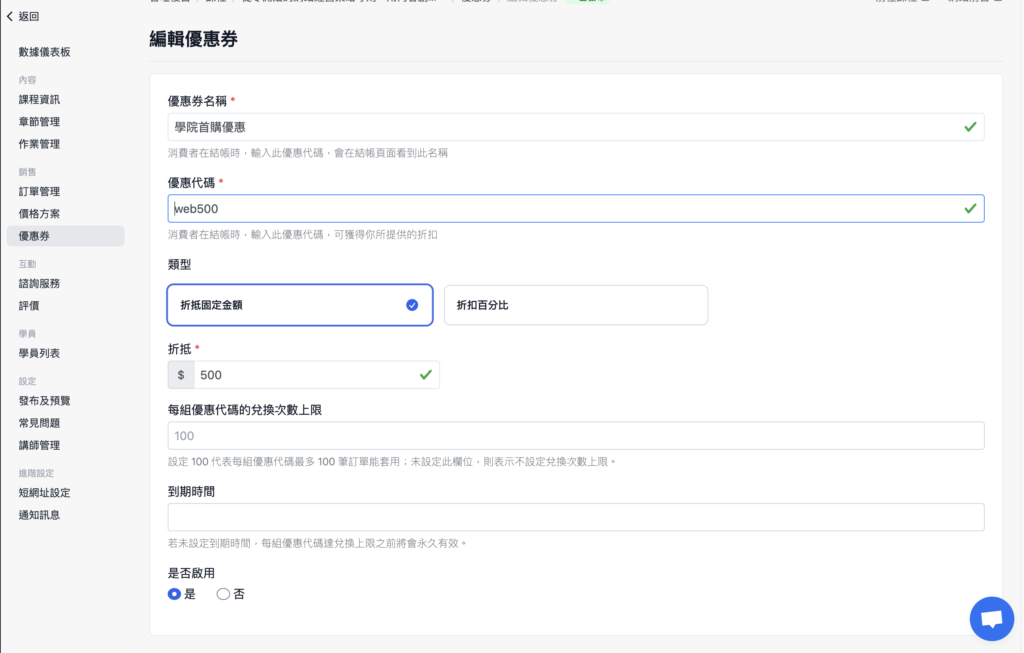Viewport: 1024px width, 653px height.
Task: Open 通知訊息 in sidebar
Action: click(x=39, y=516)
